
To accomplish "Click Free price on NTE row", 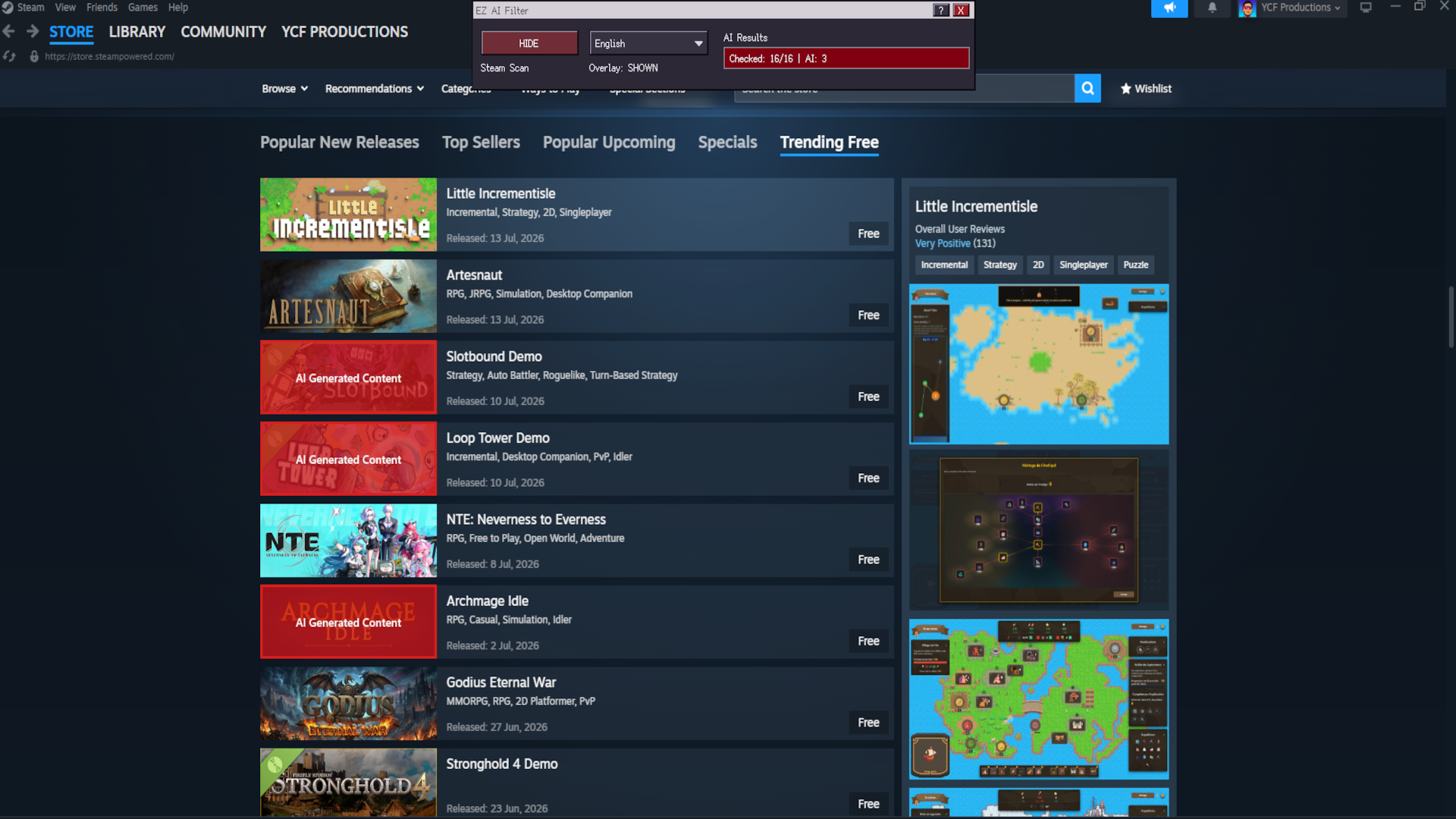I will click(868, 560).
